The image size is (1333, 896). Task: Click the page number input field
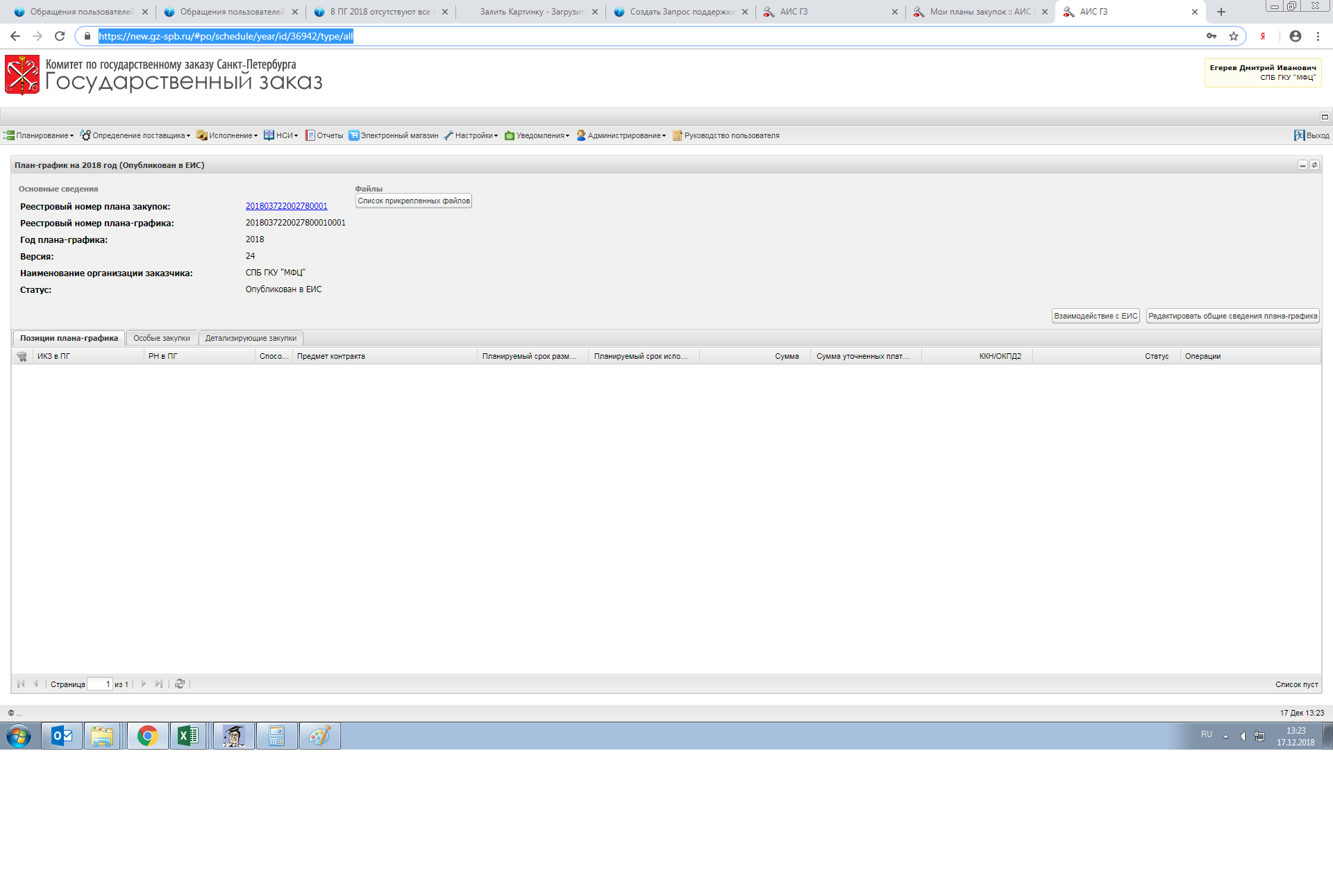point(100,684)
